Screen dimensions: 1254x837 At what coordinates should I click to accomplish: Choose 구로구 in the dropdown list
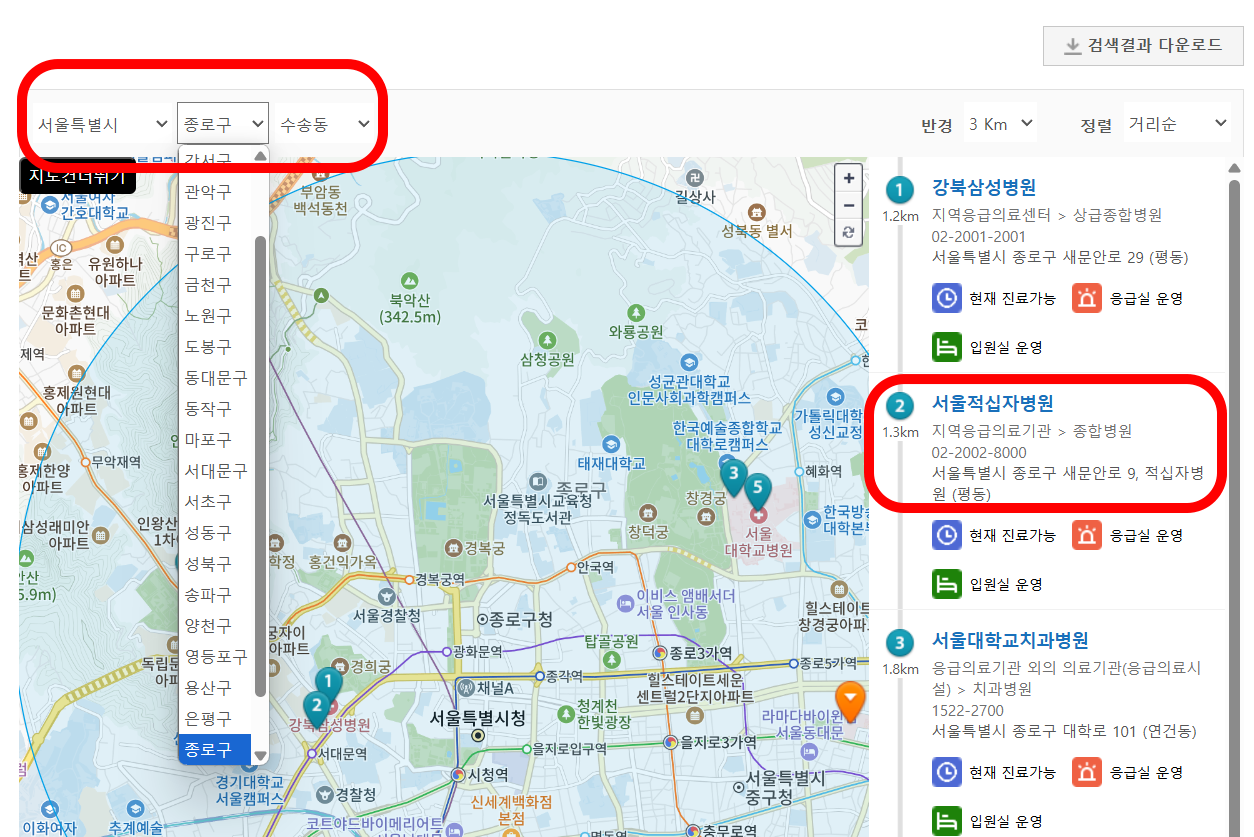[208, 253]
